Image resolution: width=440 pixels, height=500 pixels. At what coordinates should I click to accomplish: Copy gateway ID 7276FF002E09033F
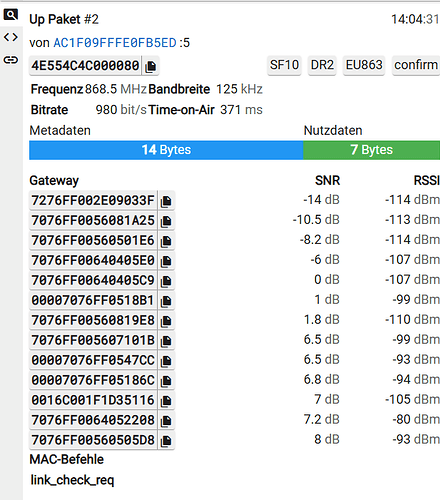(166, 201)
